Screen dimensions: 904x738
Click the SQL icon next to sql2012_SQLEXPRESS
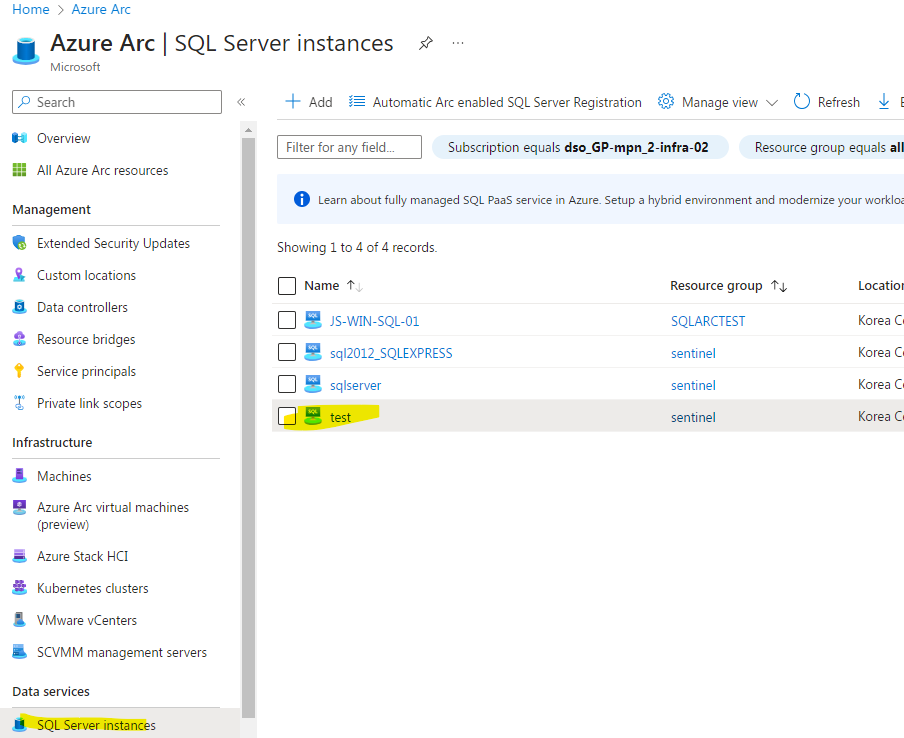pos(313,352)
